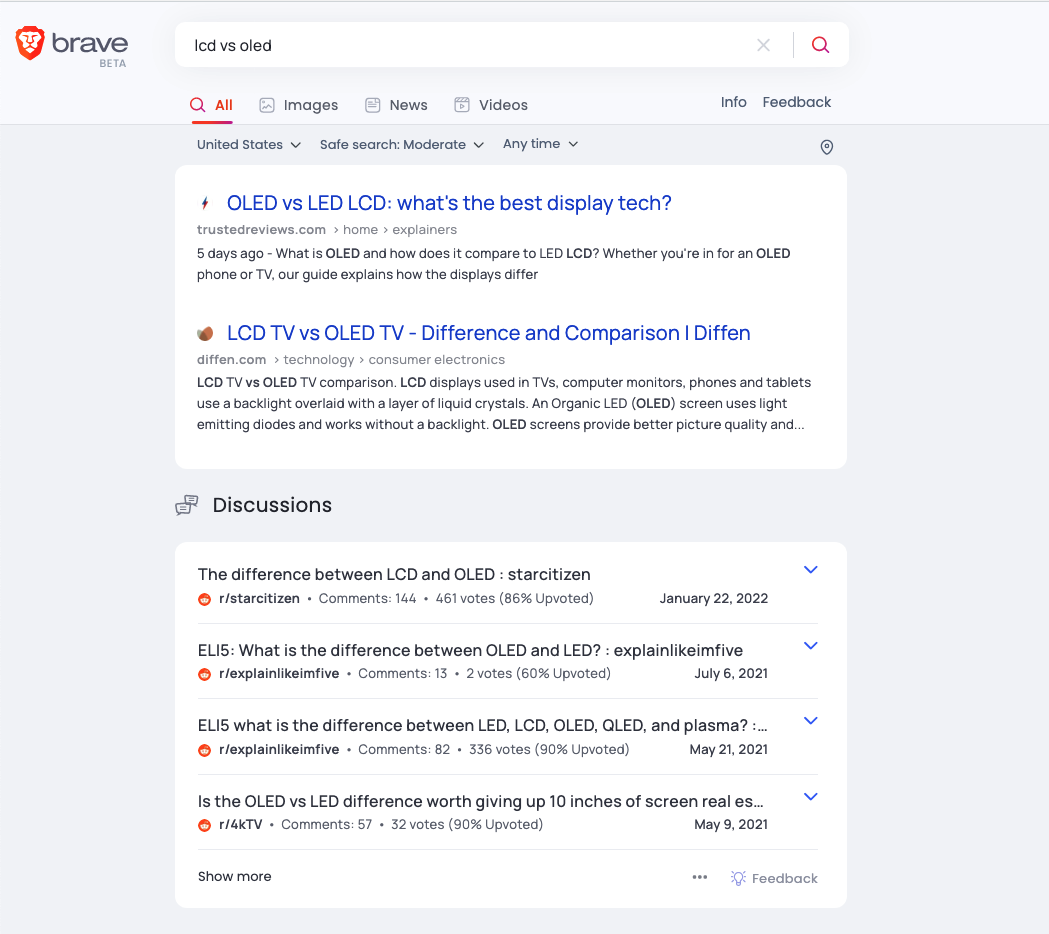Image resolution: width=1049 pixels, height=934 pixels.
Task: Open ELI5 LED, LCD, OLED, QLED, plasma discussion
Action: [482, 725]
